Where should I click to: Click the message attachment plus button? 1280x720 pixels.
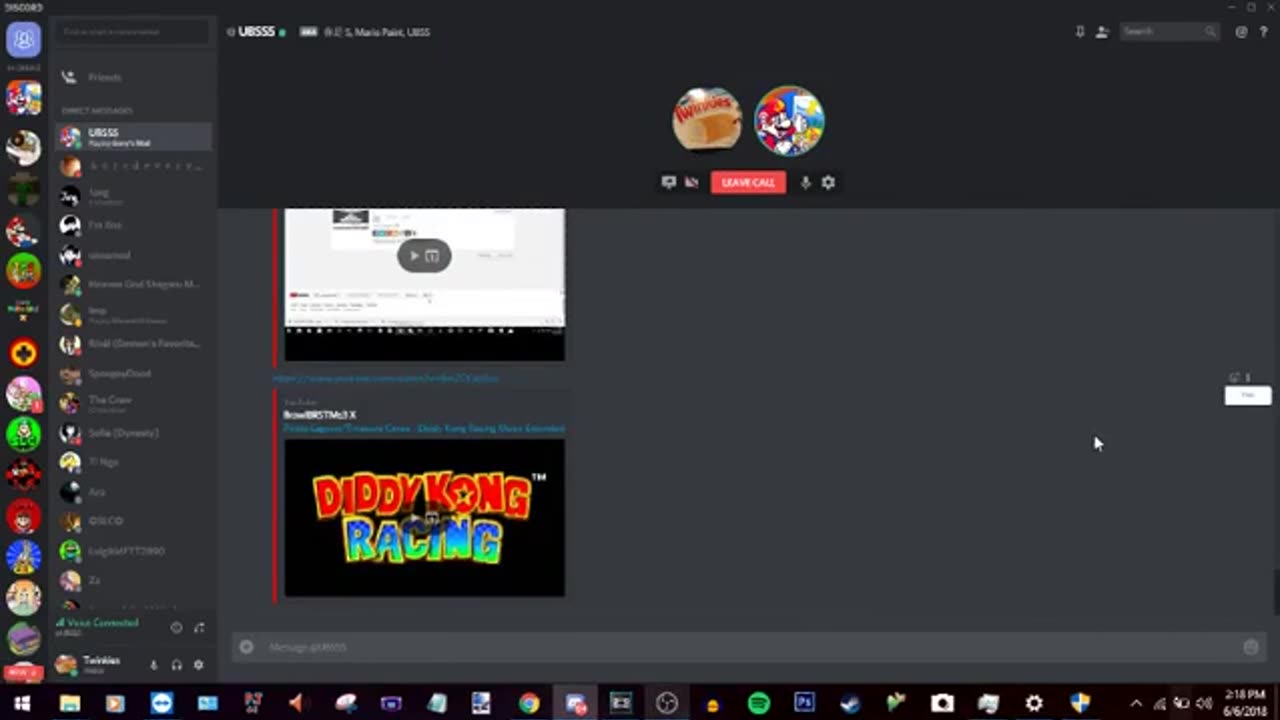(246, 647)
